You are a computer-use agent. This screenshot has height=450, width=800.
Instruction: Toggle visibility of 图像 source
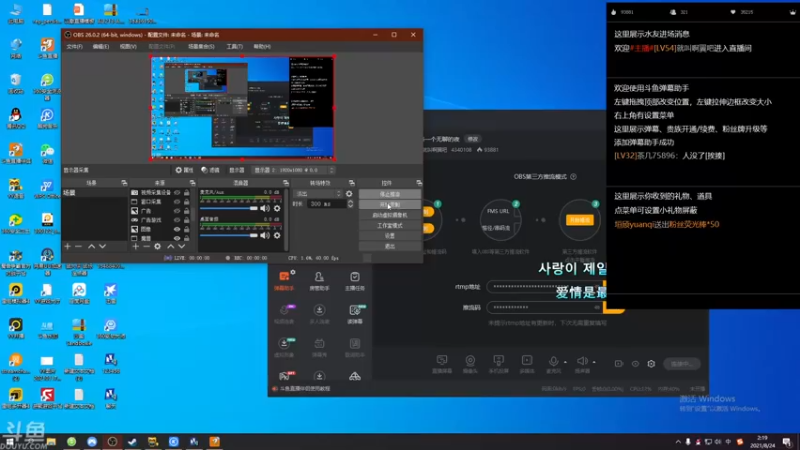point(177,229)
